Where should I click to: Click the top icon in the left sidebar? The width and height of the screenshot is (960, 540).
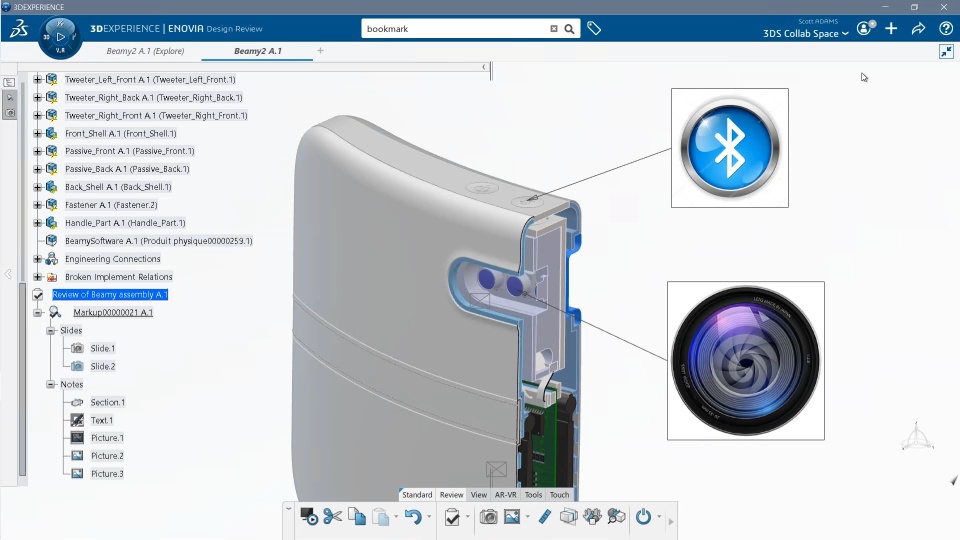pyautogui.click(x=9, y=82)
